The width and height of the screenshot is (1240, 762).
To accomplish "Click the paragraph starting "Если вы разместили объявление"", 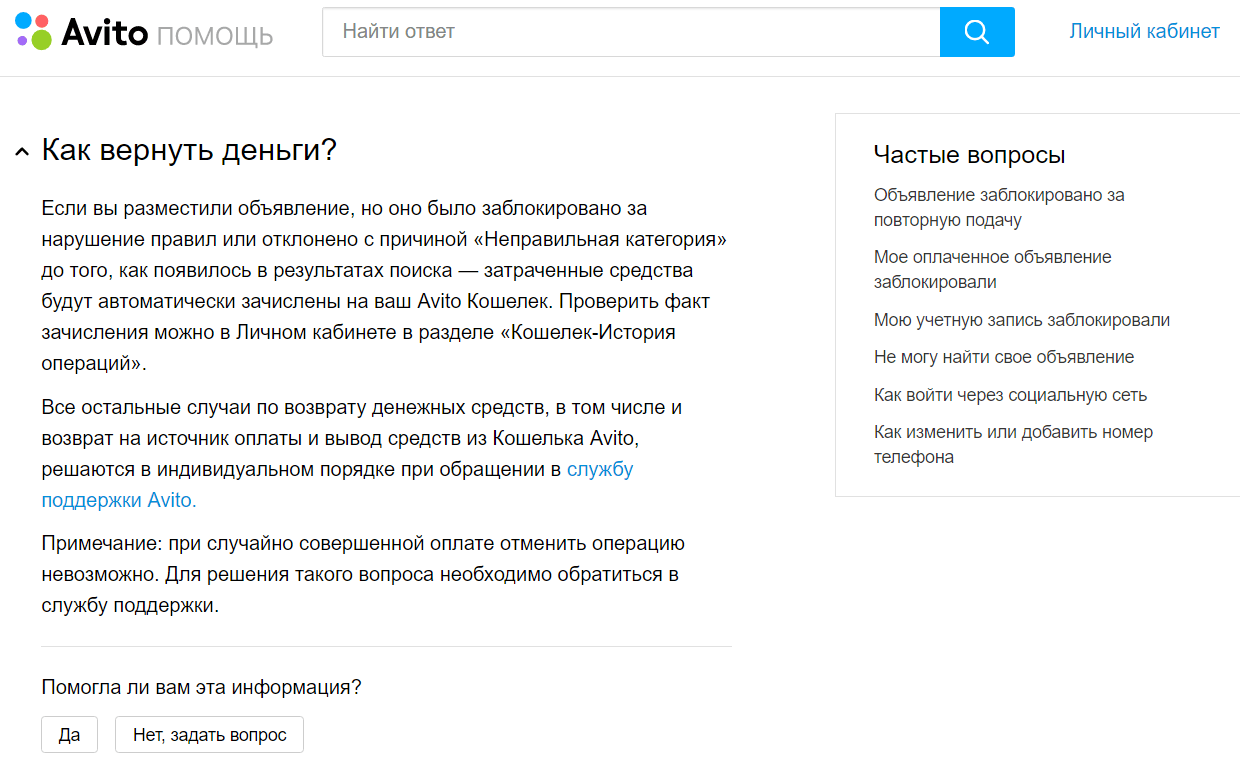I will (384, 286).
